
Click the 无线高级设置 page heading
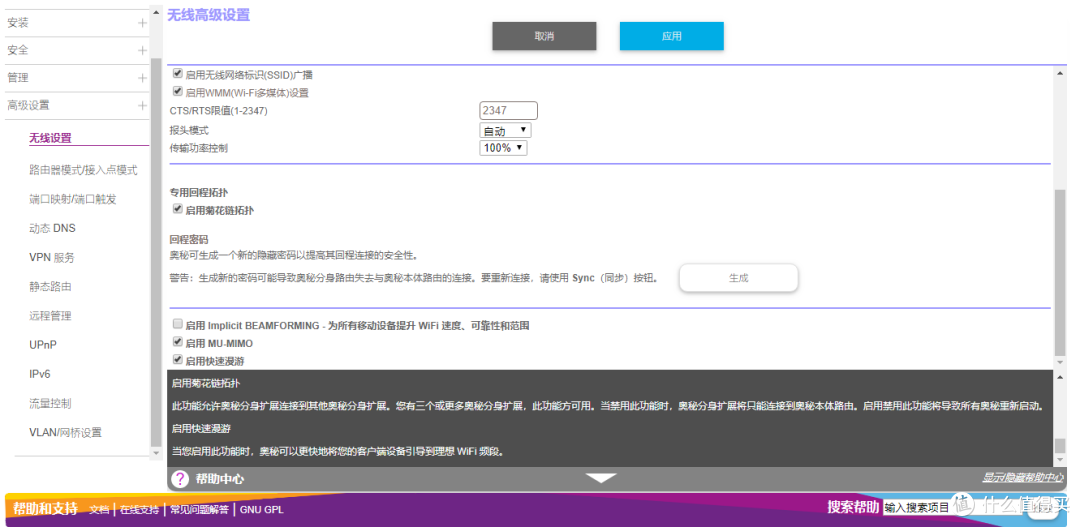tap(209, 14)
